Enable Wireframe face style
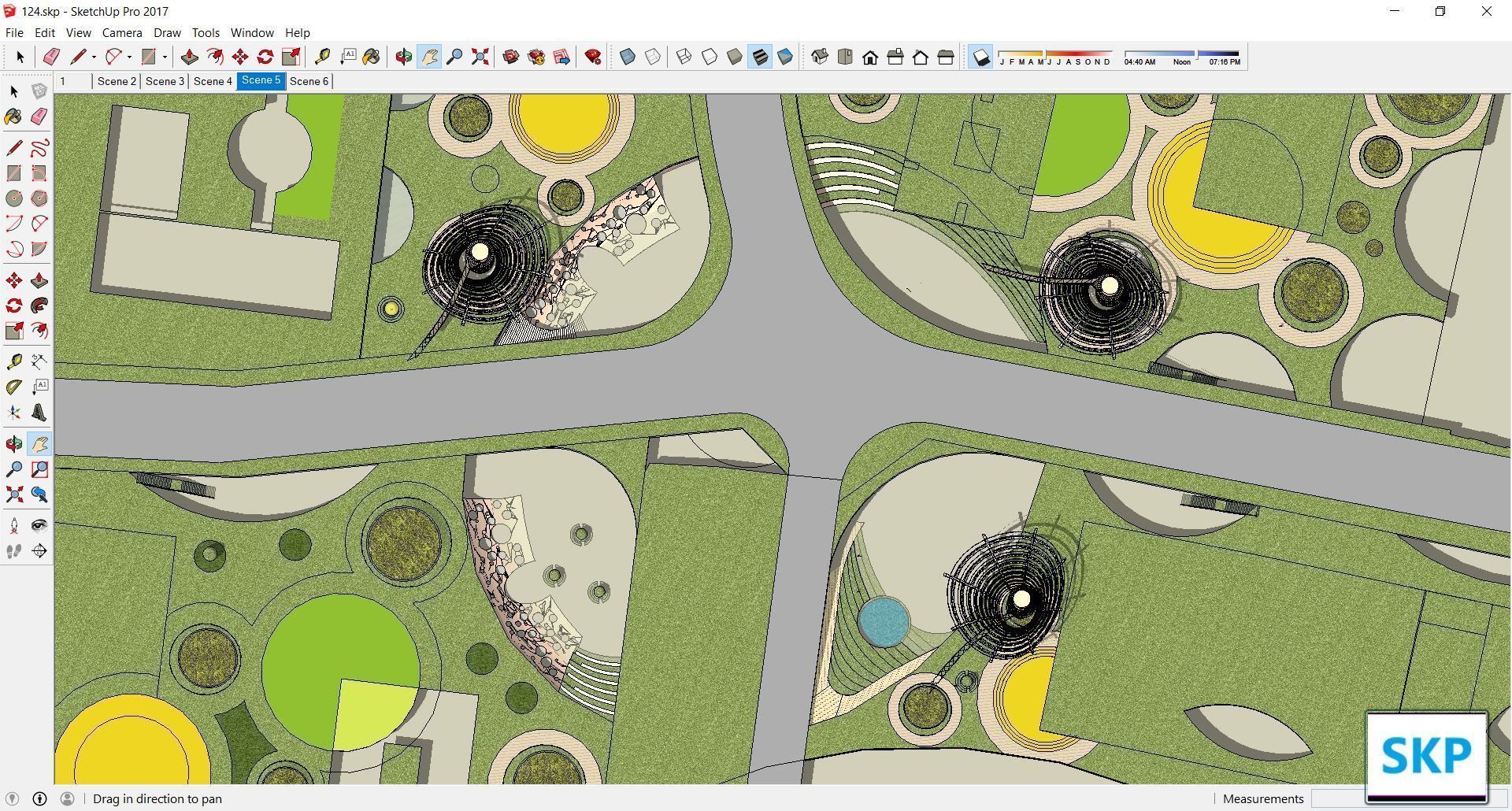The image size is (1512, 811). pyautogui.click(x=684, y=57)
